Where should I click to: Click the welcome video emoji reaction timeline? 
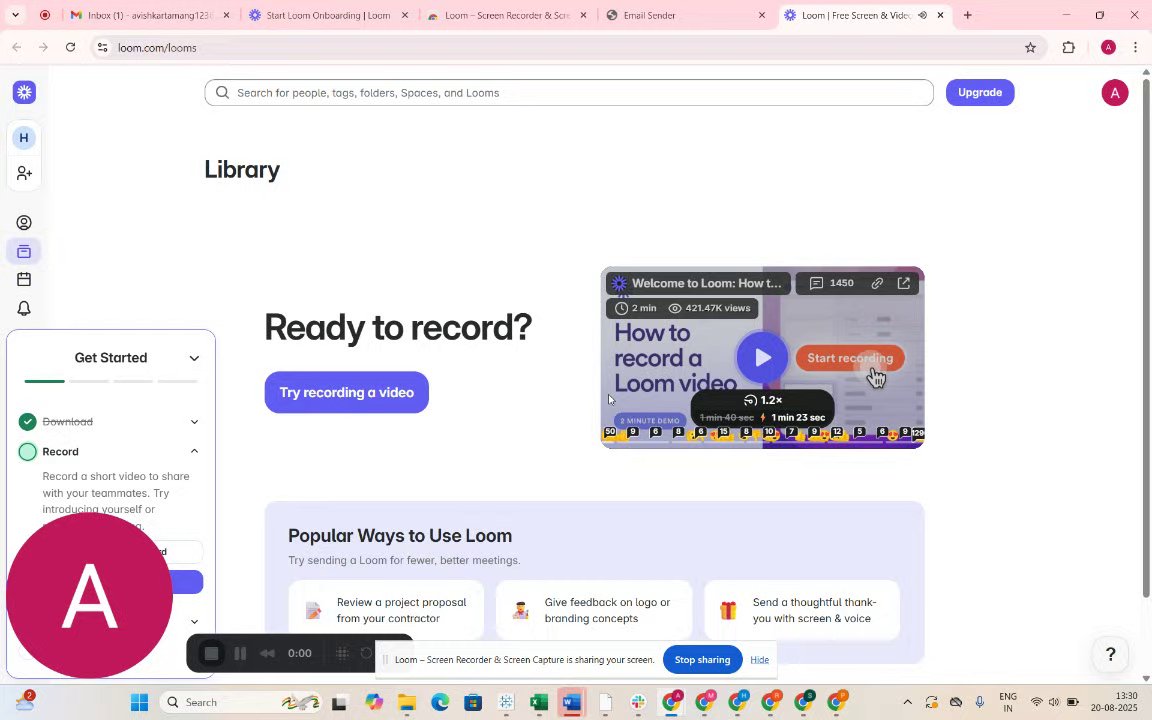pyautogui.click(x=763, y=433)
